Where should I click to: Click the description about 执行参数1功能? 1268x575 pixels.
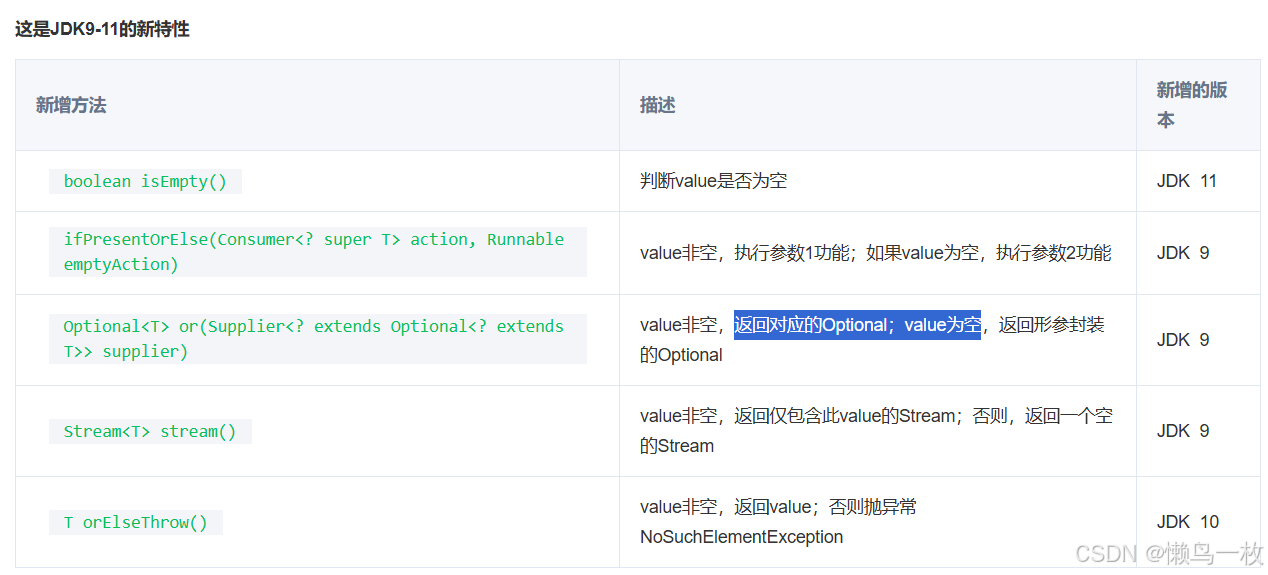(x=875, y=253)
